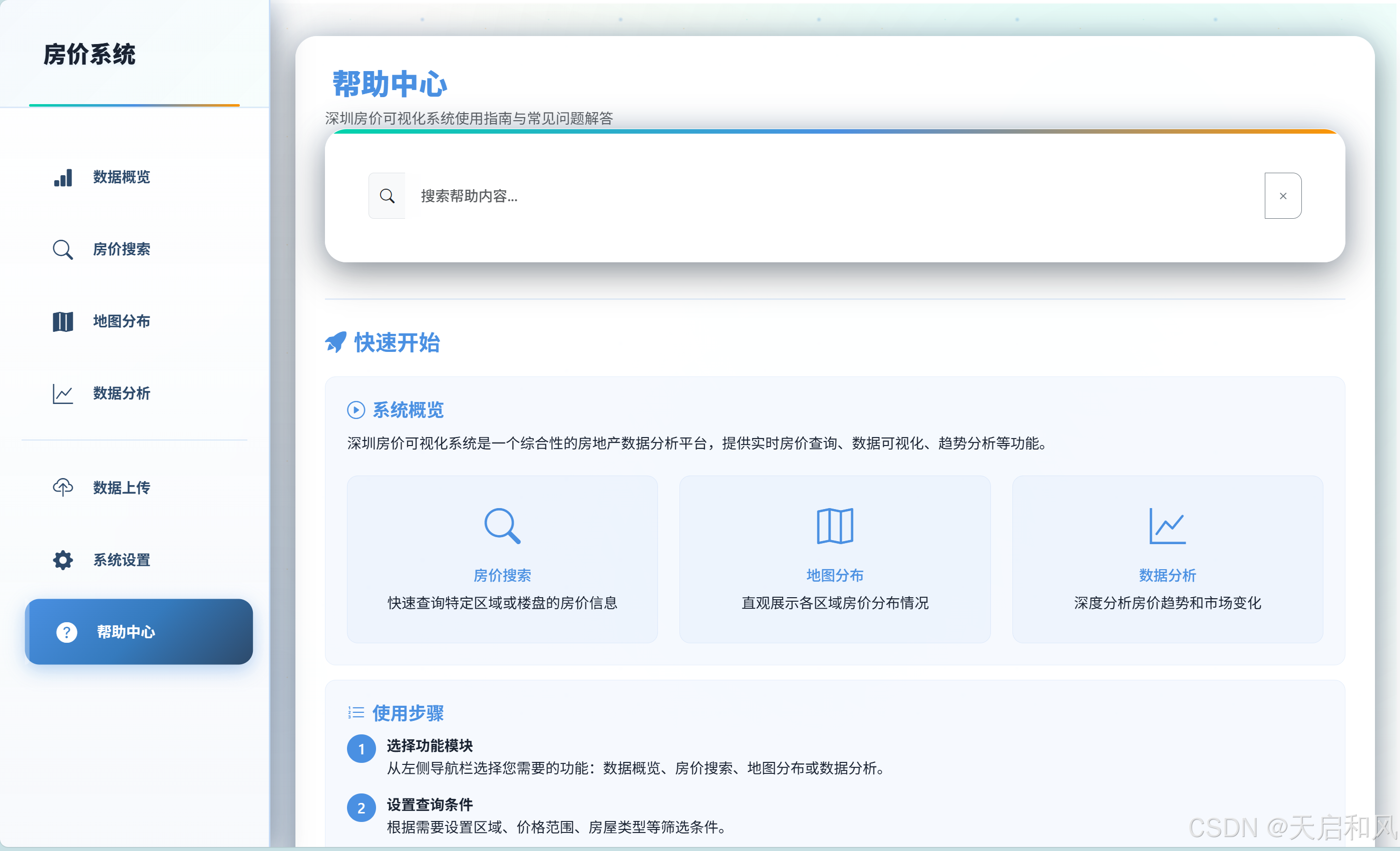Click the magnifier icon beside sidebar 房价搜索

coord(63,249)
